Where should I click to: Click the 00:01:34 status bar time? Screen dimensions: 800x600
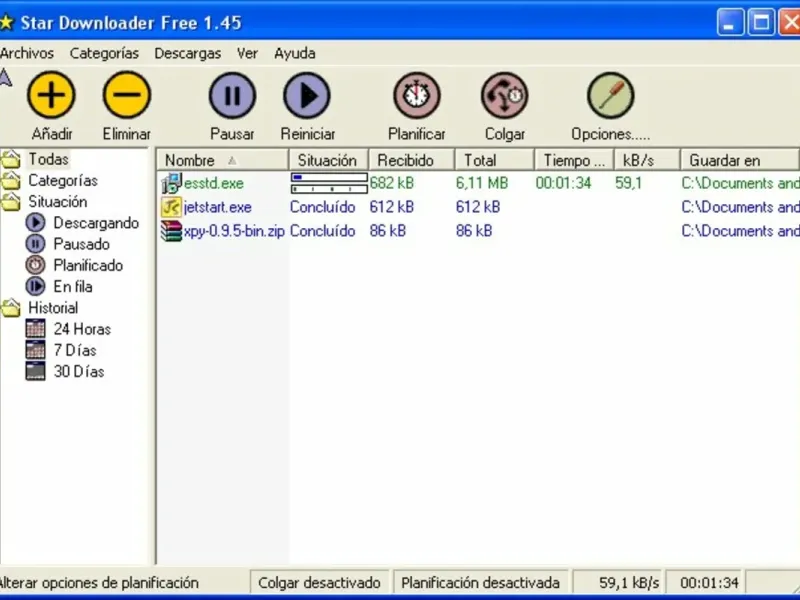[x=705, y=583]
